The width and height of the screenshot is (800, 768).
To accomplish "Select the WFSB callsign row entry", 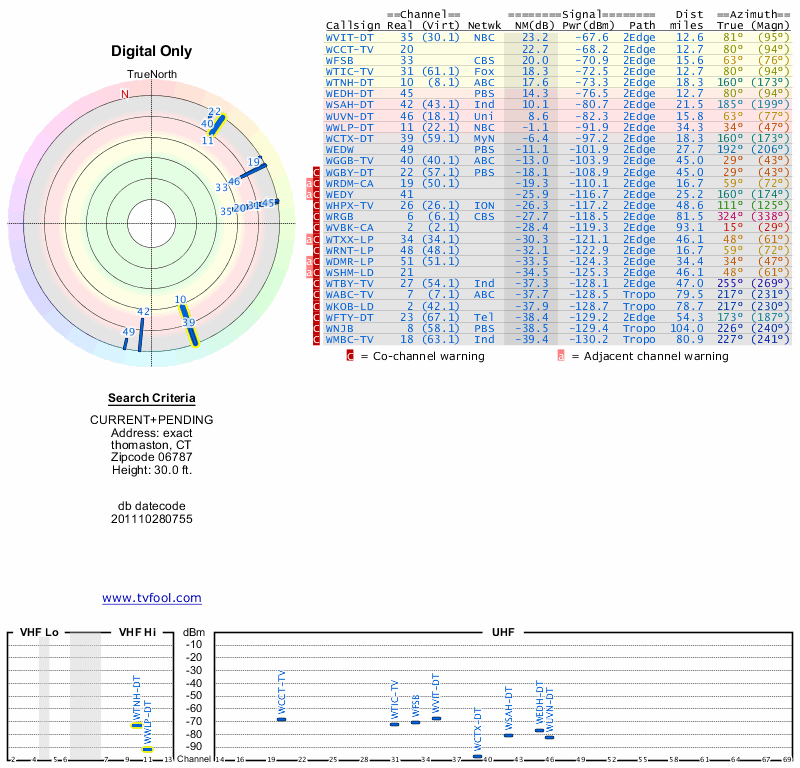I will click(340, 59).
